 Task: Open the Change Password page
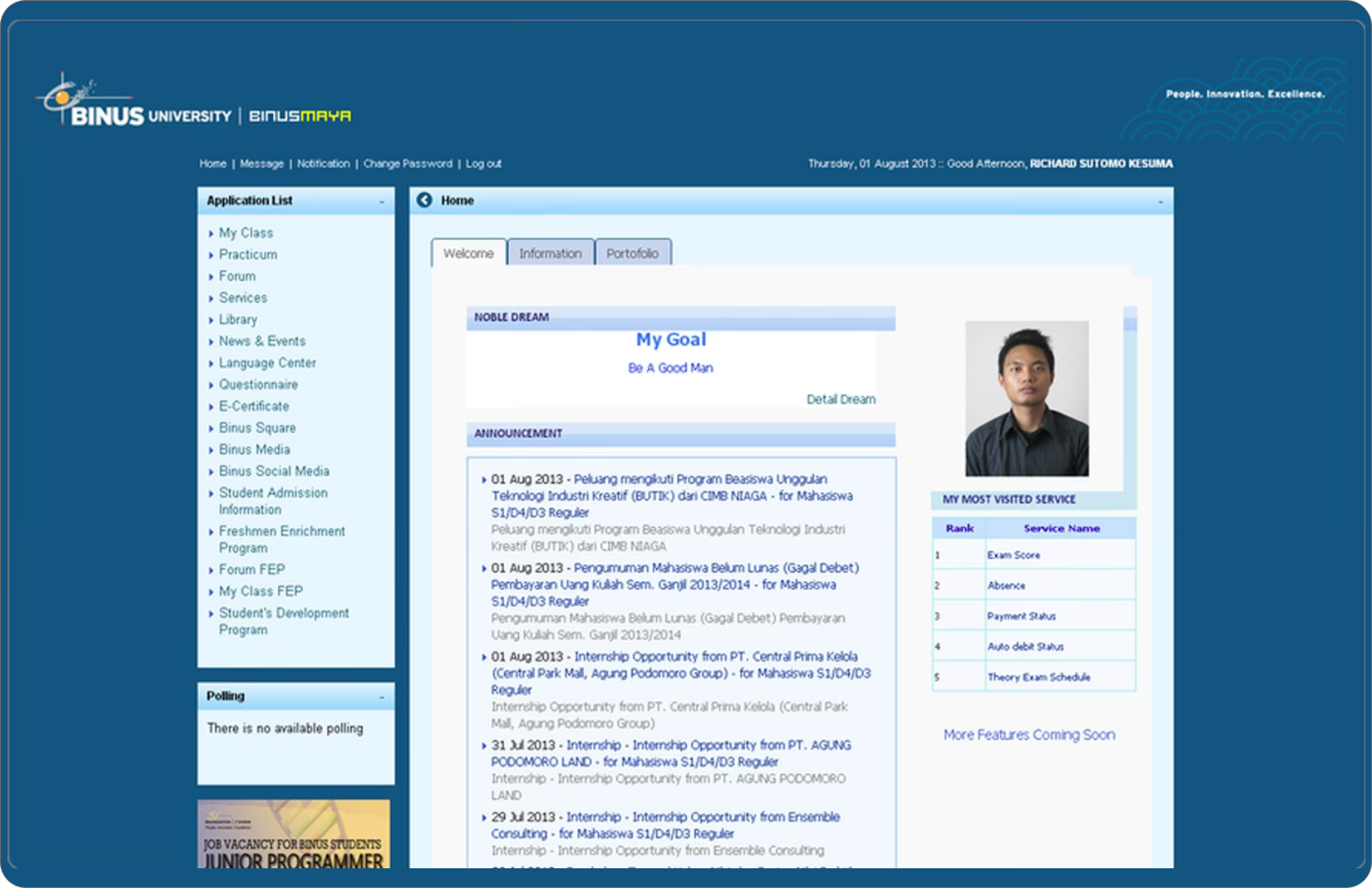[407, 164]
